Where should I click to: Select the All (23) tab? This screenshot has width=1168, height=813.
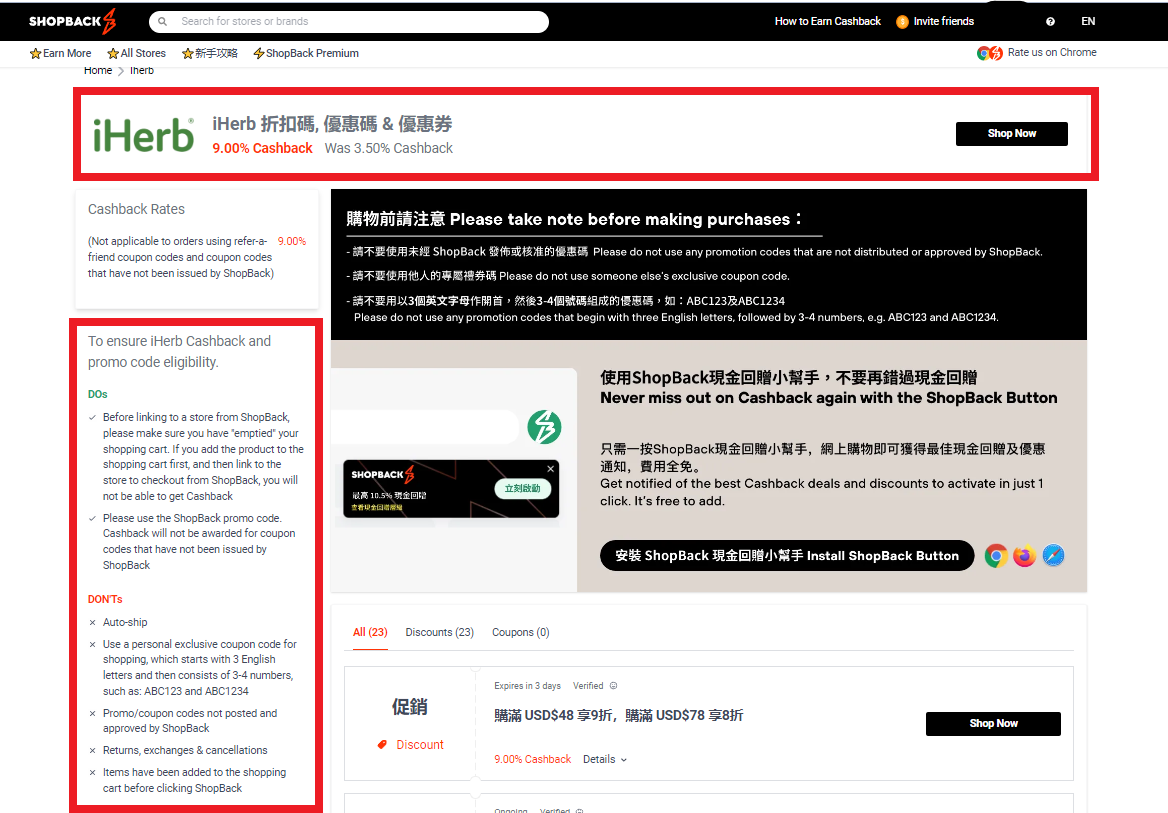click(370, 633)
